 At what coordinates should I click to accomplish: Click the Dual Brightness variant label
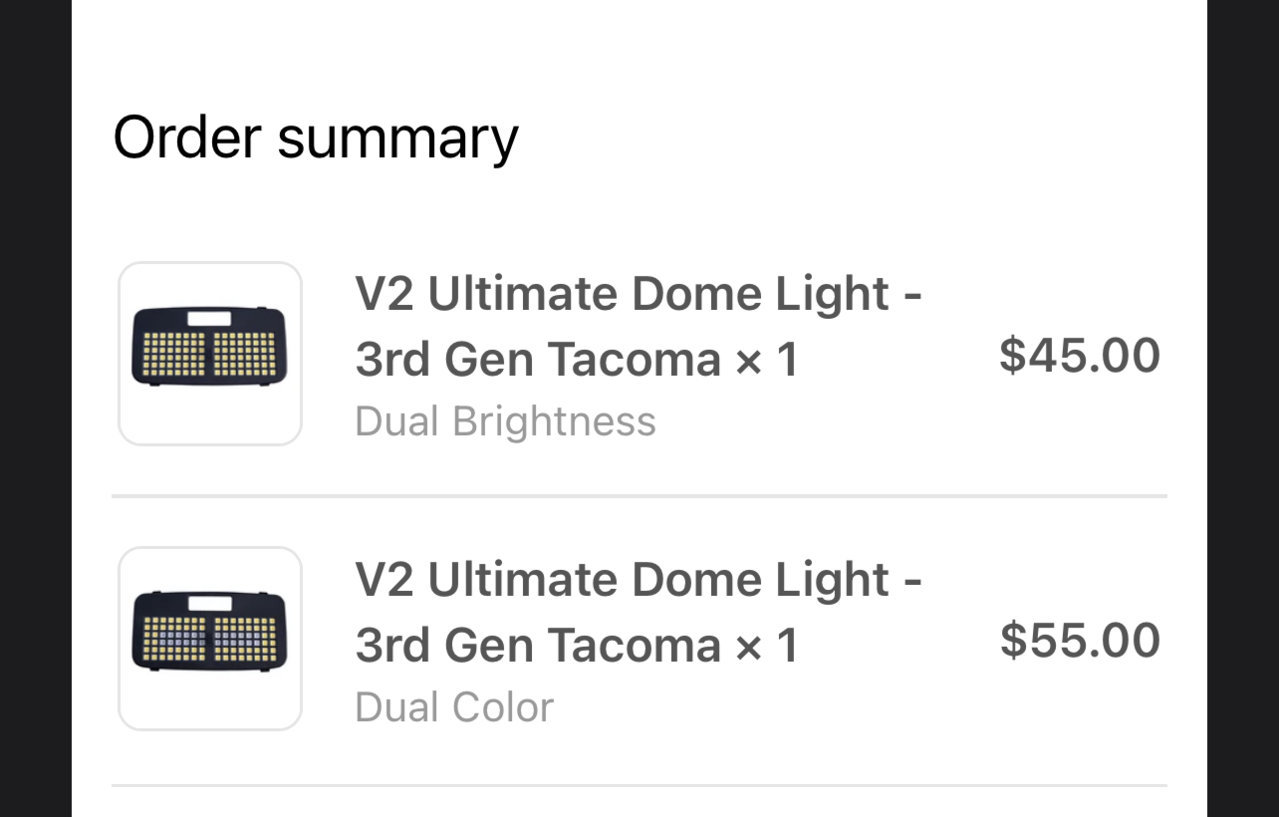tap(505, 422)
